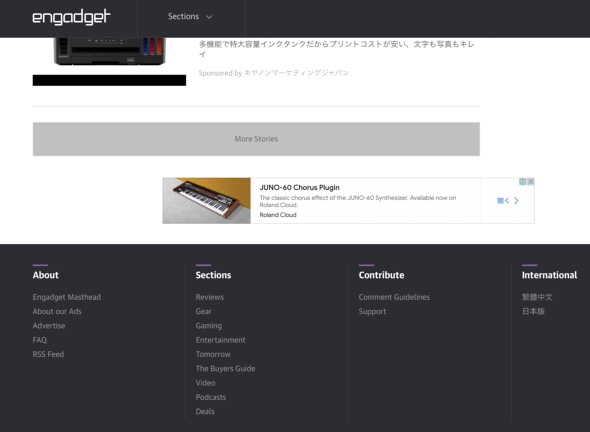The image size is (590, 432).
Task: Open Comment Guidelines link
Action: [394, 297]
